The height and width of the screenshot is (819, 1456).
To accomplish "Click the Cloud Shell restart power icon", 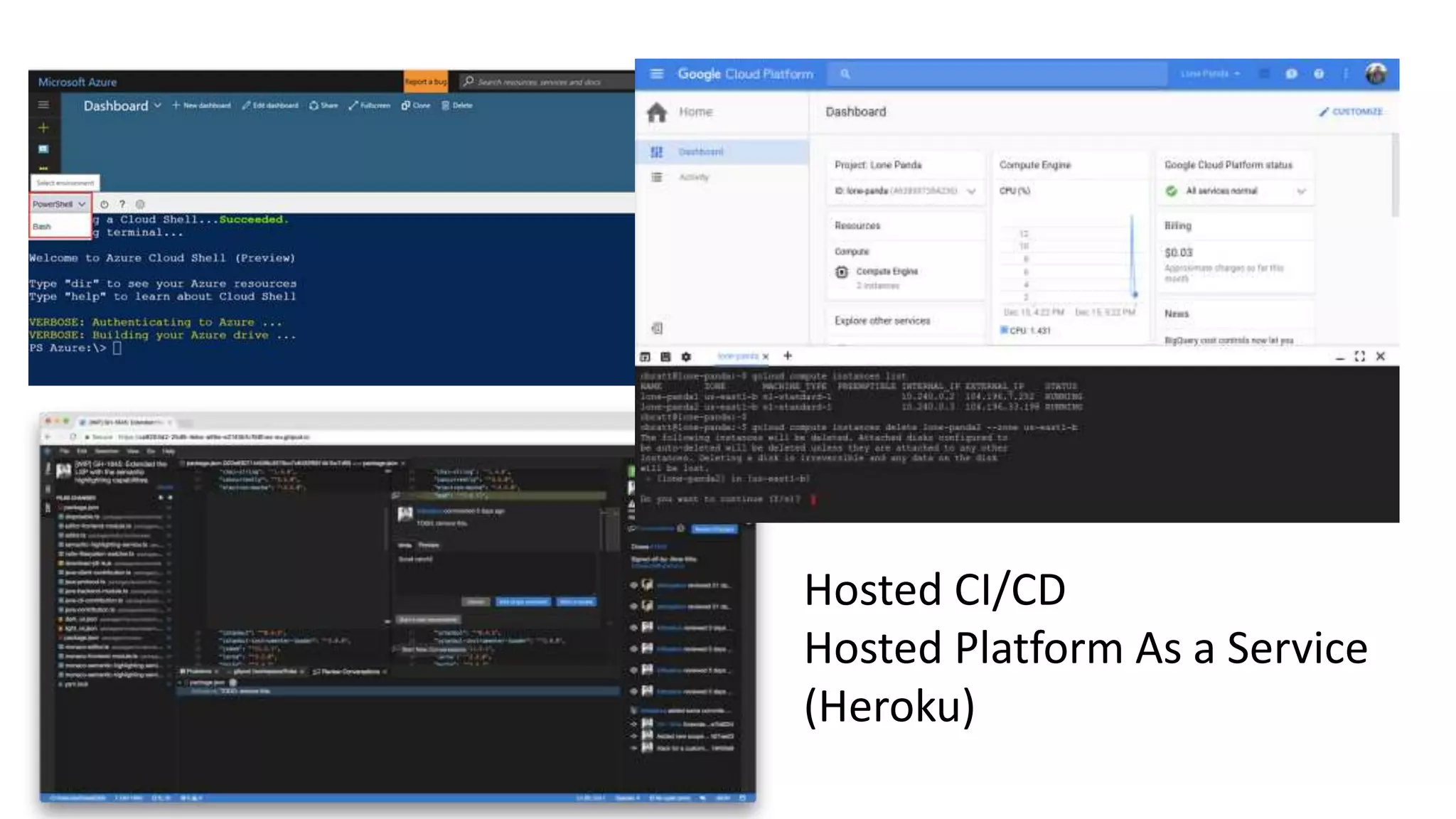I will (105, 204).
